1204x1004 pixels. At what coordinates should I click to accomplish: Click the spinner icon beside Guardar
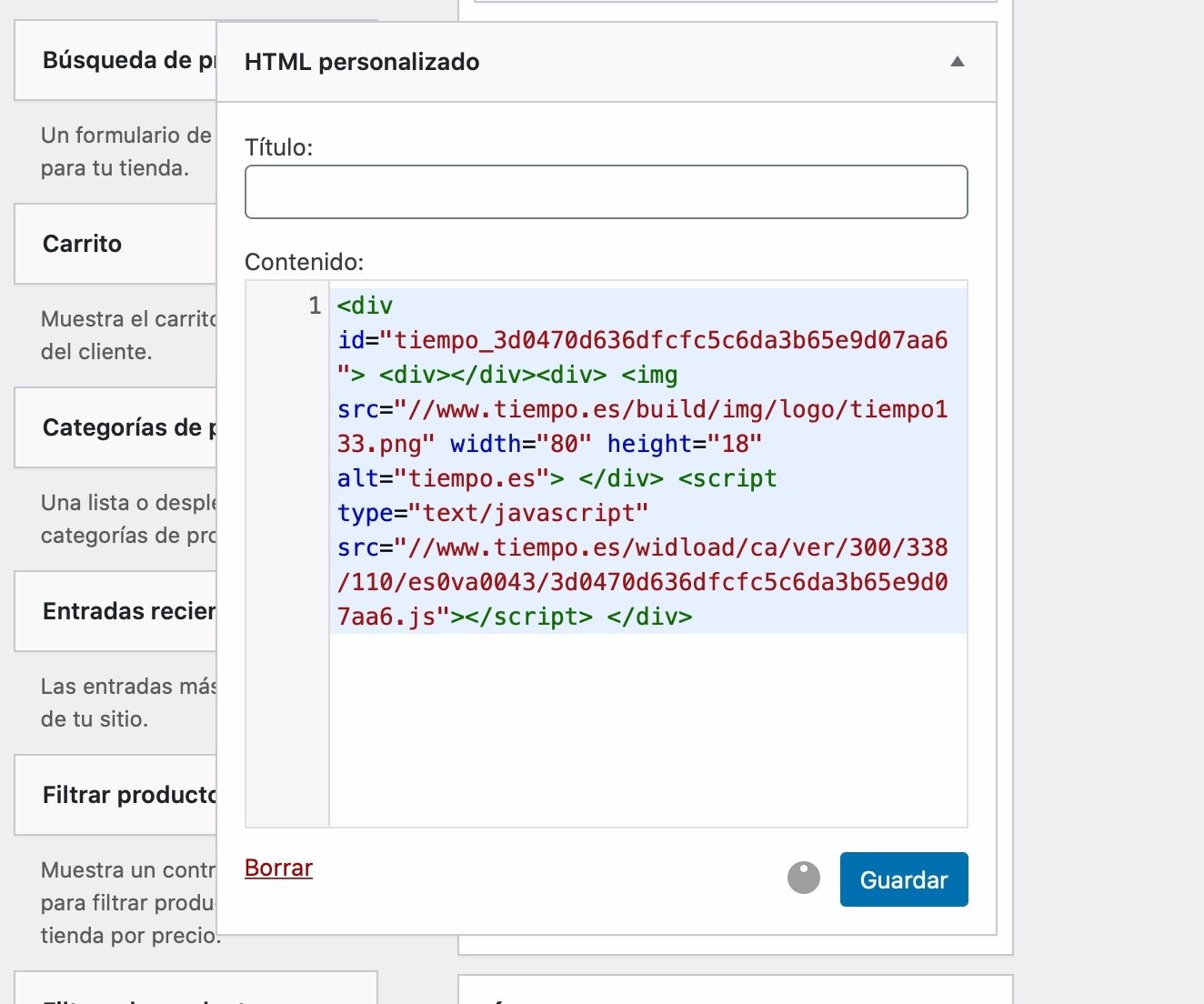click(804, 878)
